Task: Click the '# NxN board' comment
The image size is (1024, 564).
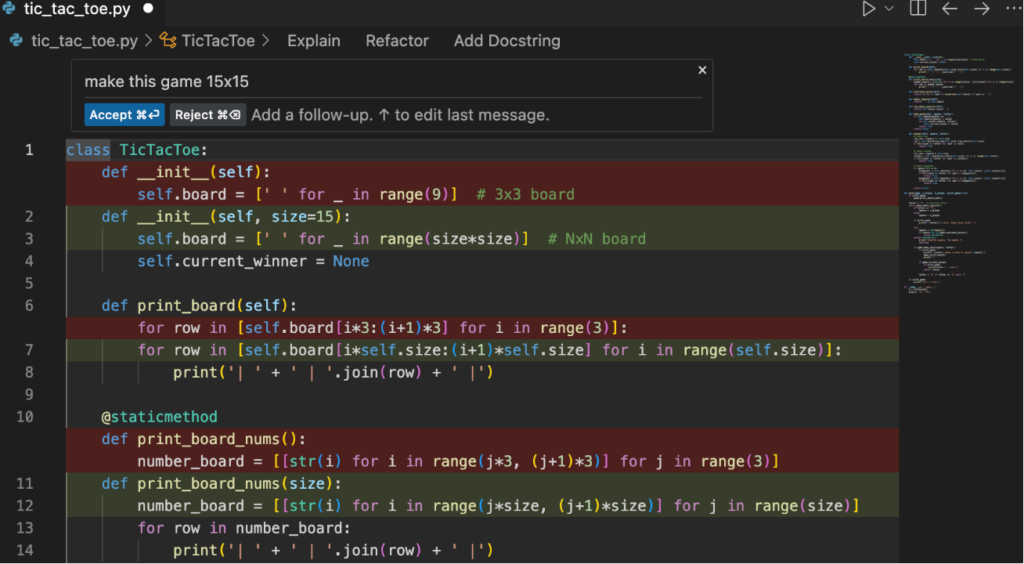Action: point(597,239)
